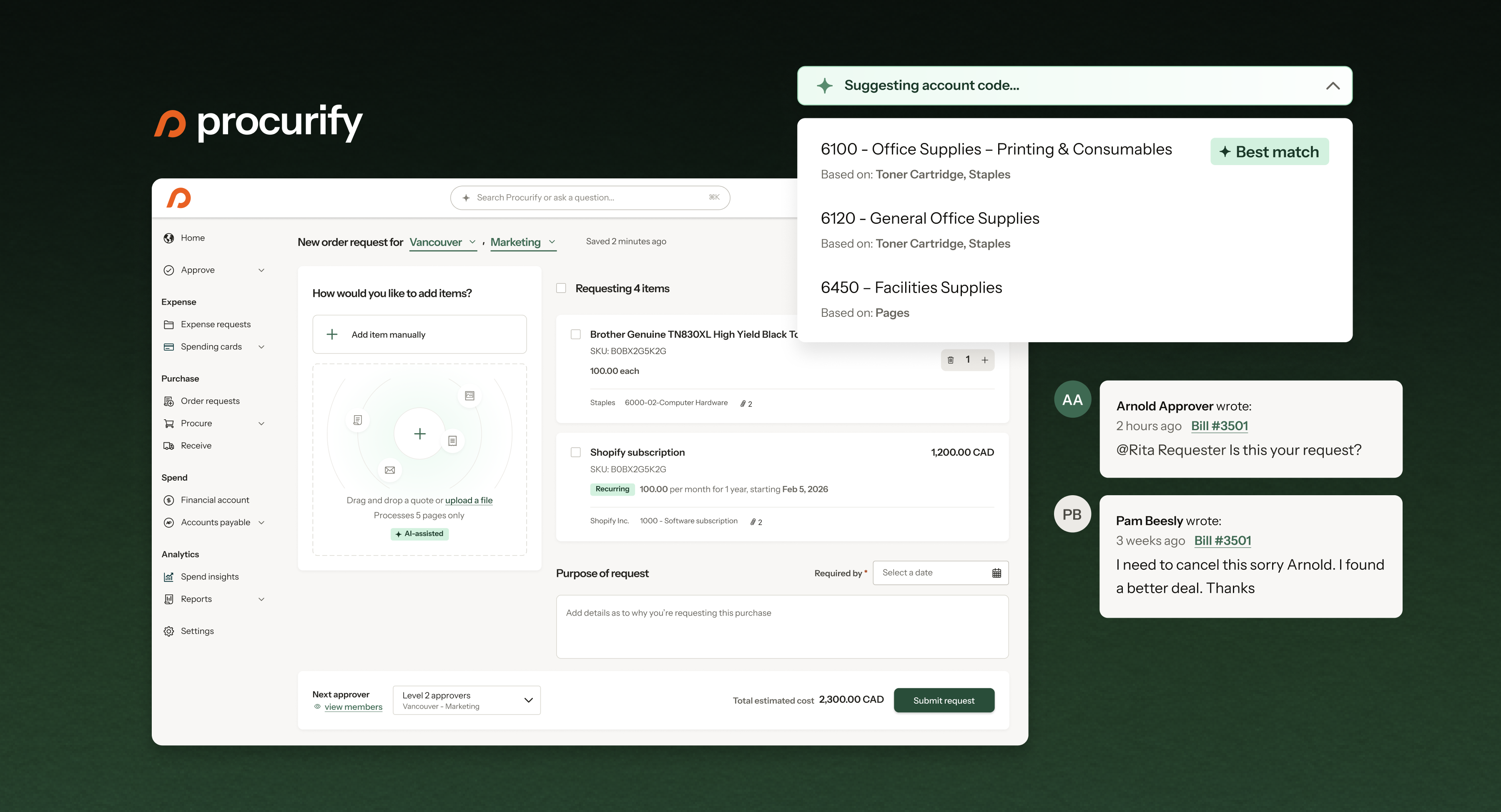
Task: Open Spend insights in the sidebar
Action: pos(210,576)
